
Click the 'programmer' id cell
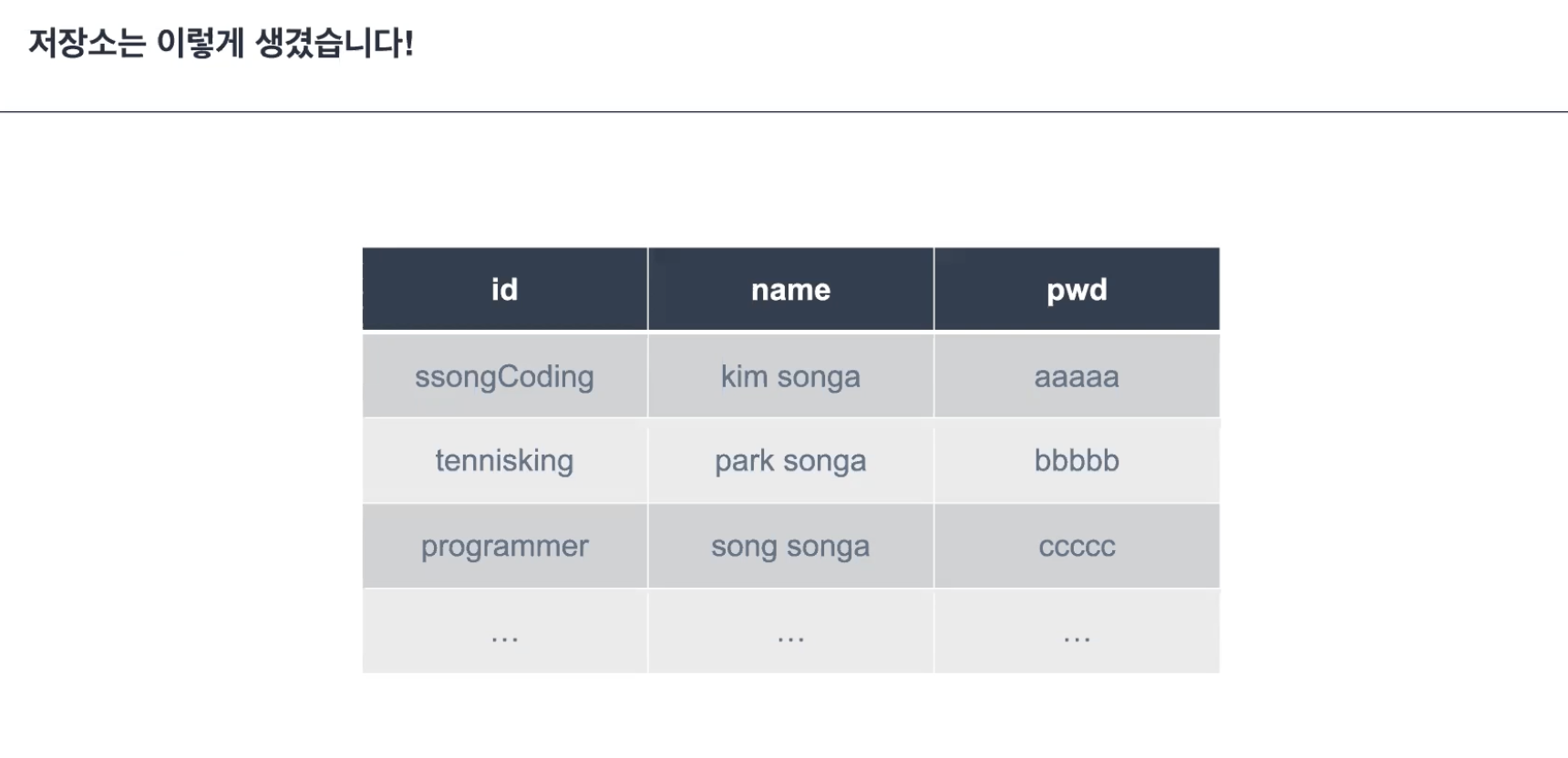coord(504,546)
